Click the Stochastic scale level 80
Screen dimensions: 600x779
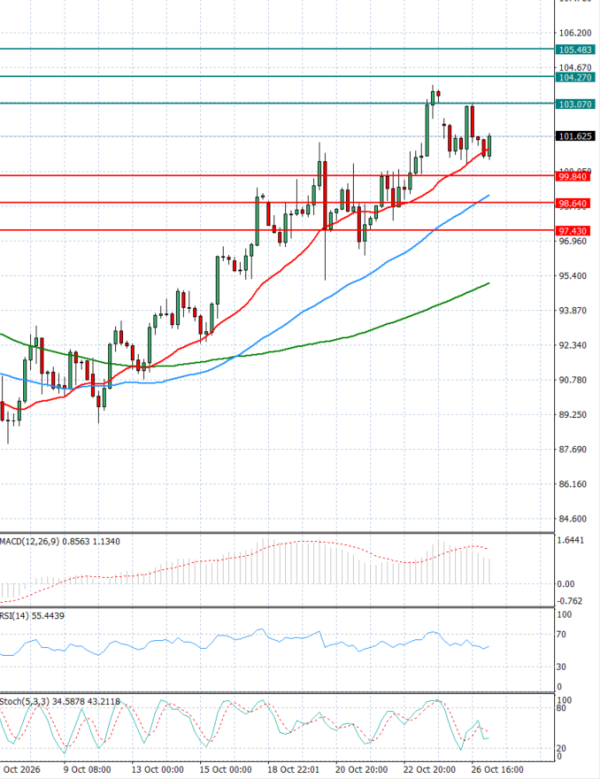pyautogui.click(x=561, y=708)
